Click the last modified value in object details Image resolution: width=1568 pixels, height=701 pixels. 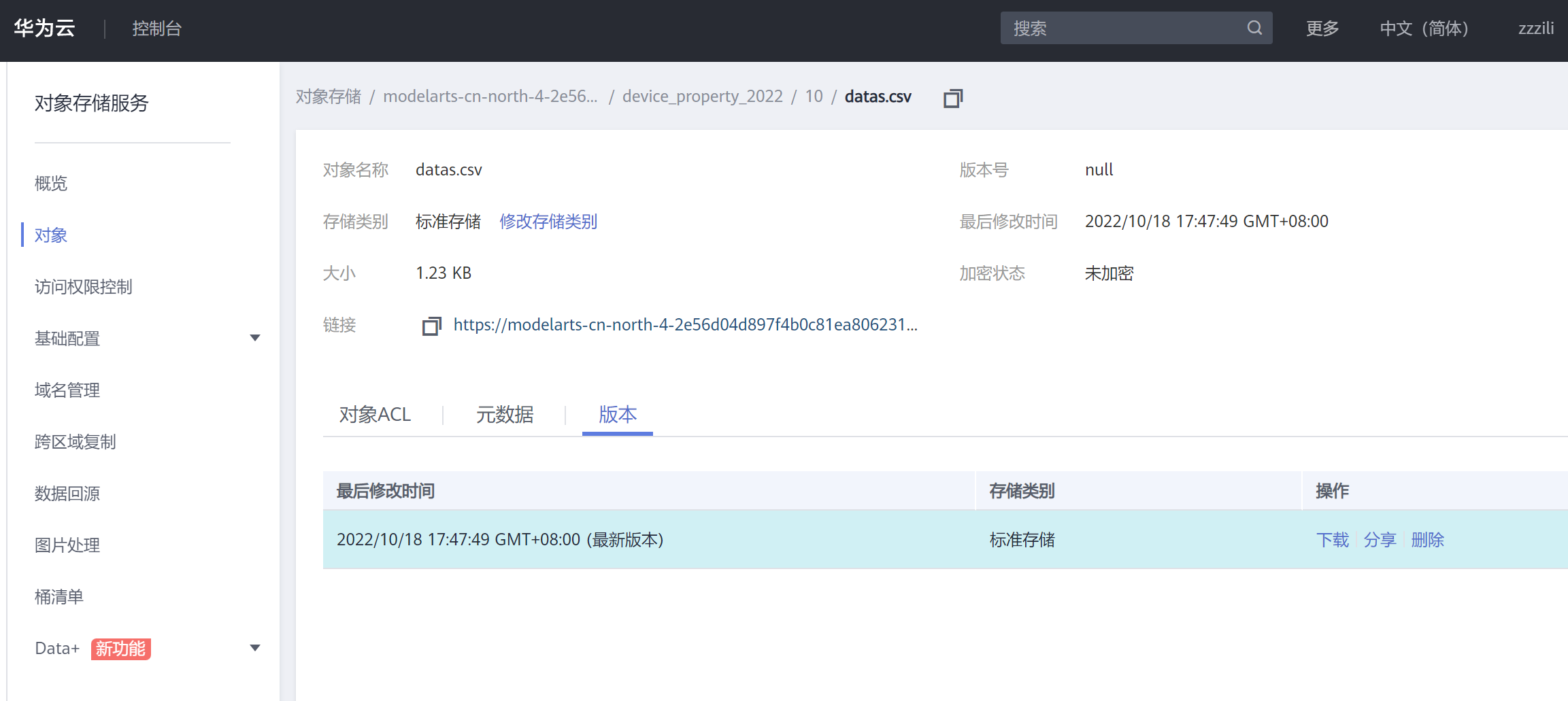(x=1207, y=221)
